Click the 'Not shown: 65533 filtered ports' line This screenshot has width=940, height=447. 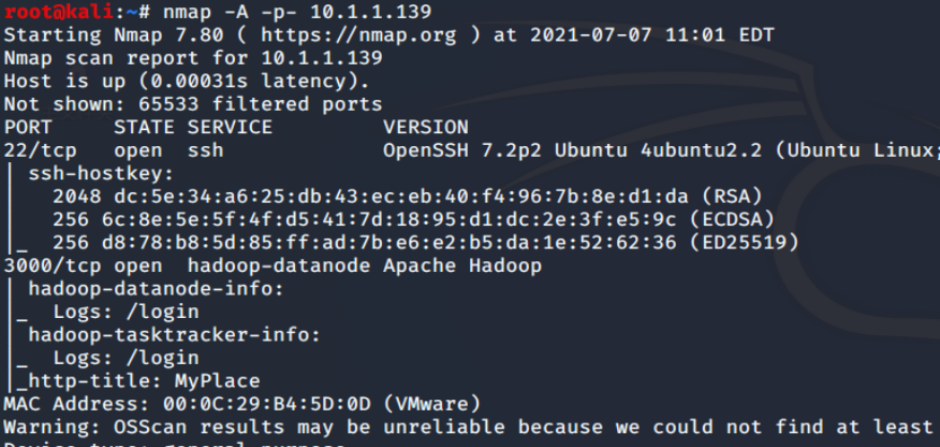(193, 104)
